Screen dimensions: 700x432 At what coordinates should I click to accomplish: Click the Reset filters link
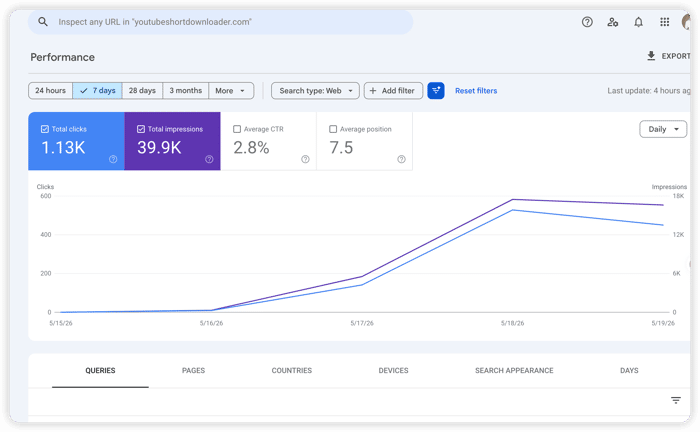tap(476, 91)
